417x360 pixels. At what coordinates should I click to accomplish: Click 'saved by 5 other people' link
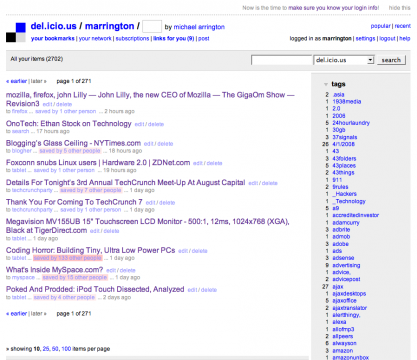70,151
